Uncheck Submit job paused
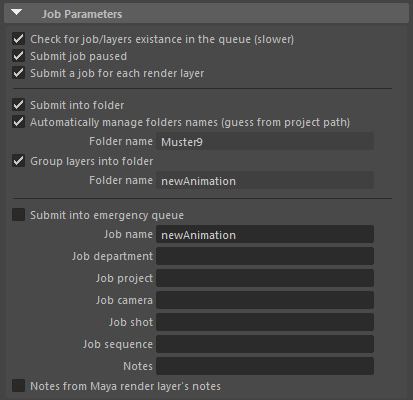 pyautogui.click(x=18, y=56)
